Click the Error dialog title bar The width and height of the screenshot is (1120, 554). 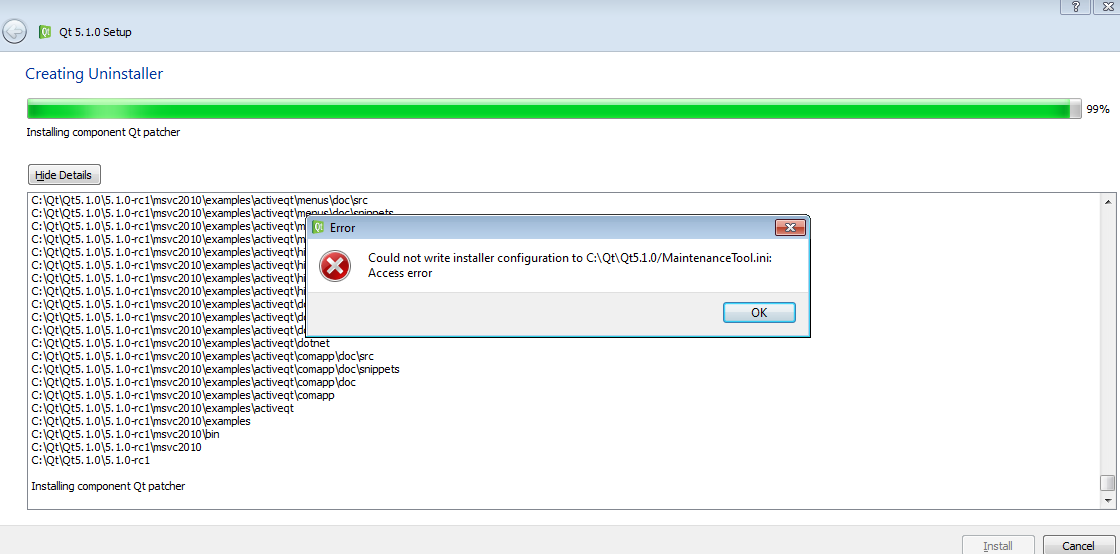click(550, 228)
